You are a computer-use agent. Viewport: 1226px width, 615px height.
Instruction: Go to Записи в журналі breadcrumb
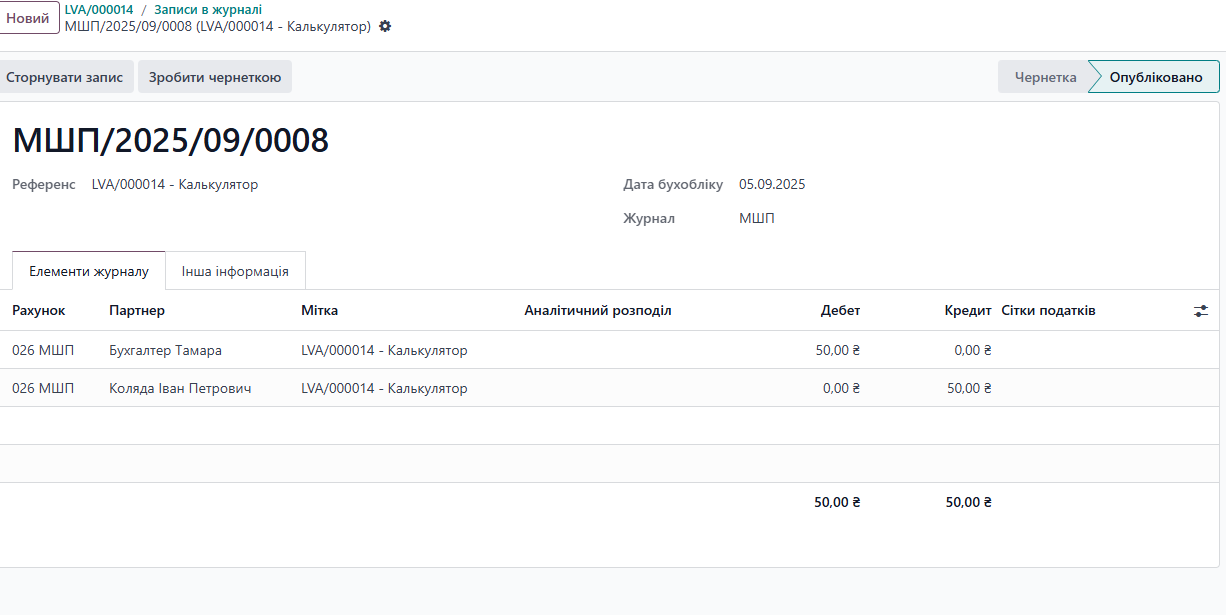[x=208, y=10]
